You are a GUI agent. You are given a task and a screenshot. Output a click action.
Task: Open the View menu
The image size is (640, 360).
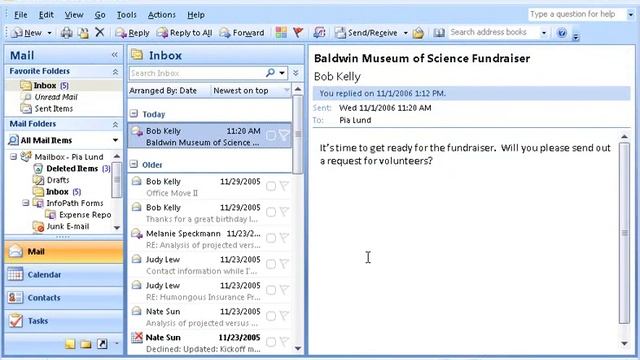[x=74, y=15]
